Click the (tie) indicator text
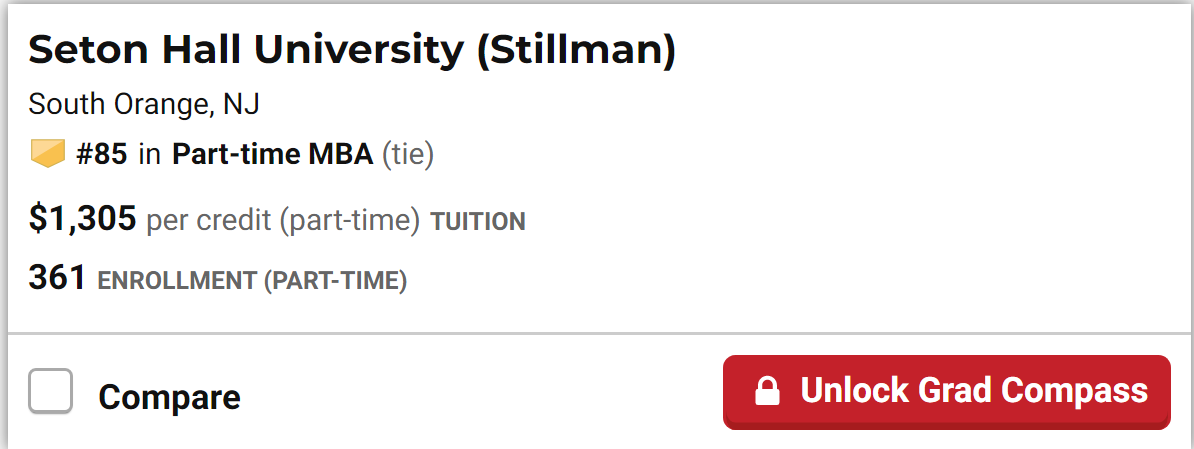 click(x=407, y=154)
